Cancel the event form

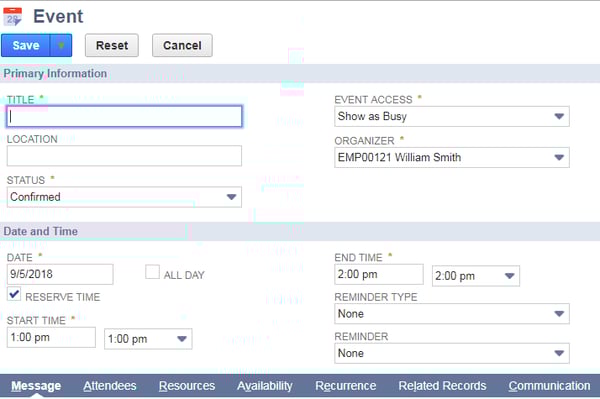(182, 45)
